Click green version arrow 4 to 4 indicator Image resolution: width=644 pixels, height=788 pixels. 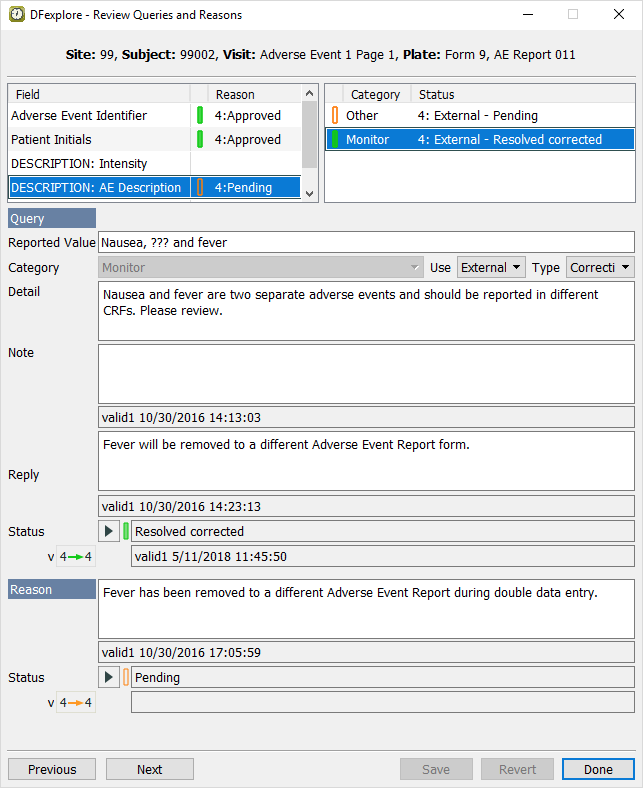(x=76, y=557)
